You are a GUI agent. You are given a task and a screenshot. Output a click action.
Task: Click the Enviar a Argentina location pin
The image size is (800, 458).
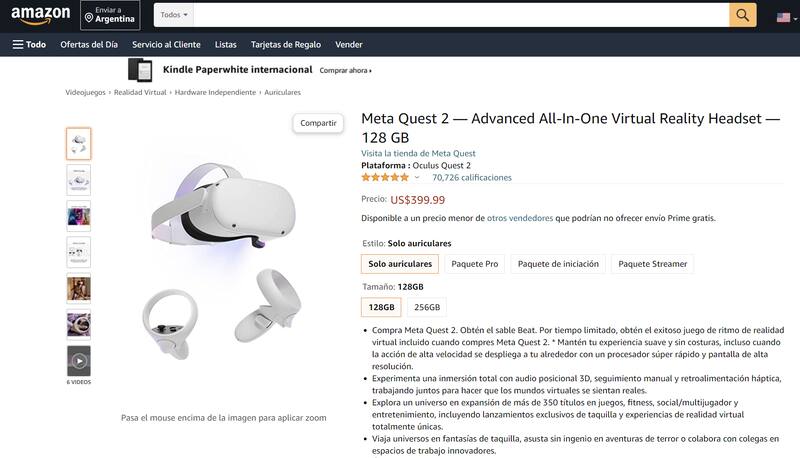[x=89, y=18]
